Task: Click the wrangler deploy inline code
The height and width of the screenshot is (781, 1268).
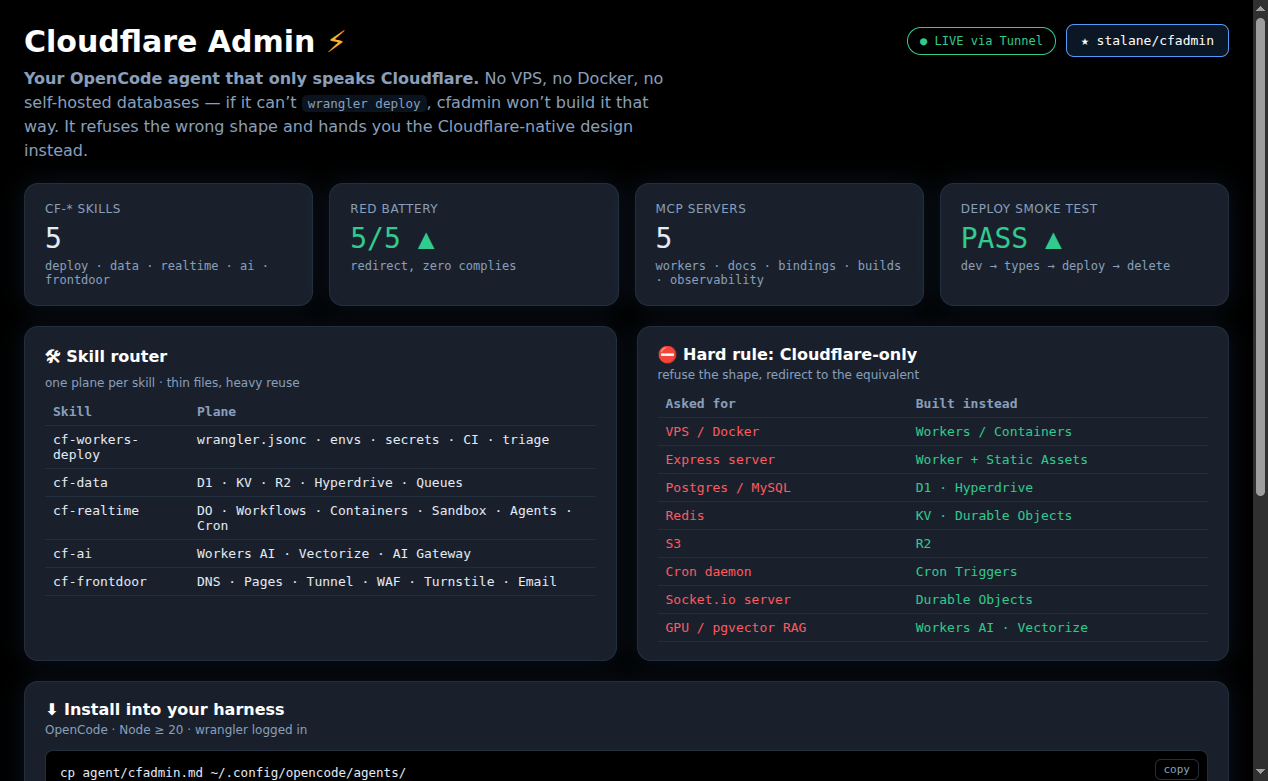Action: pos(366,103)
